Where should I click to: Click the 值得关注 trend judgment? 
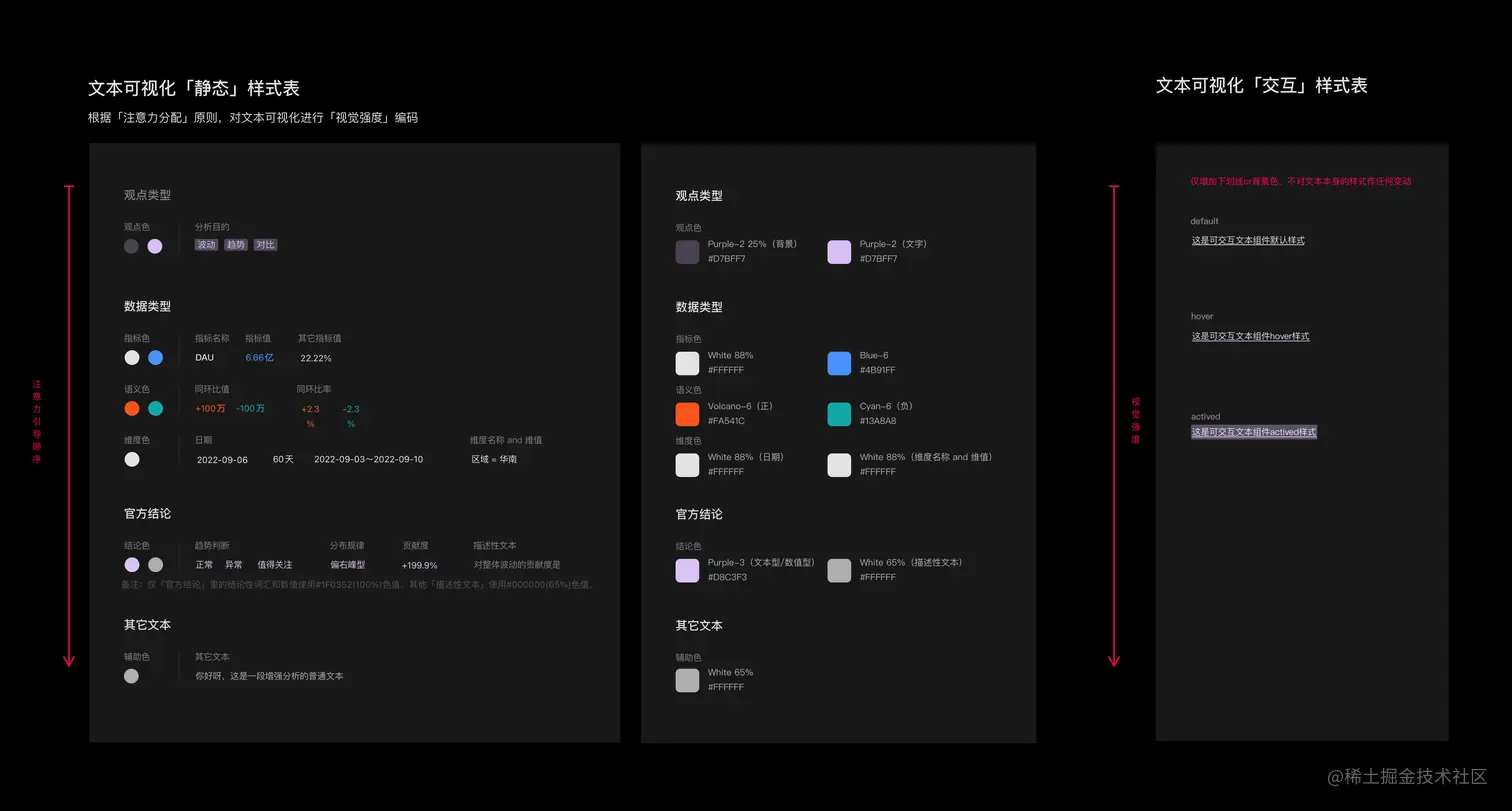click(x=275, y=565)
